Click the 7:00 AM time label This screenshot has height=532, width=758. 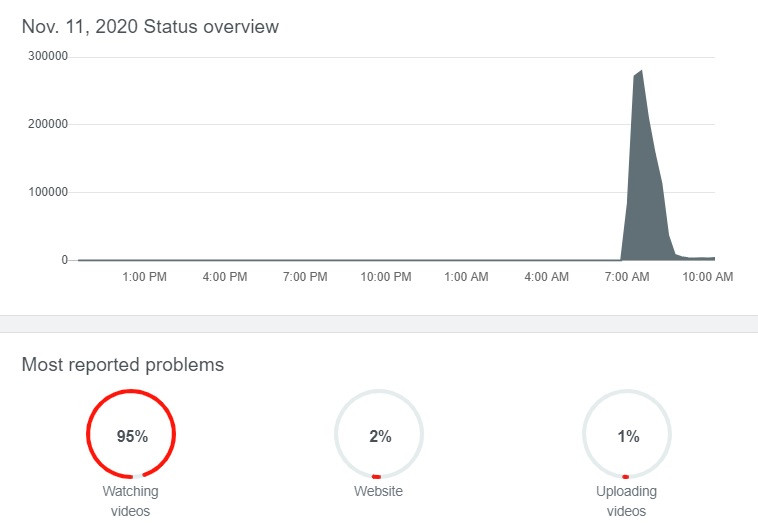pyautogui.click(x=627, y=277)
